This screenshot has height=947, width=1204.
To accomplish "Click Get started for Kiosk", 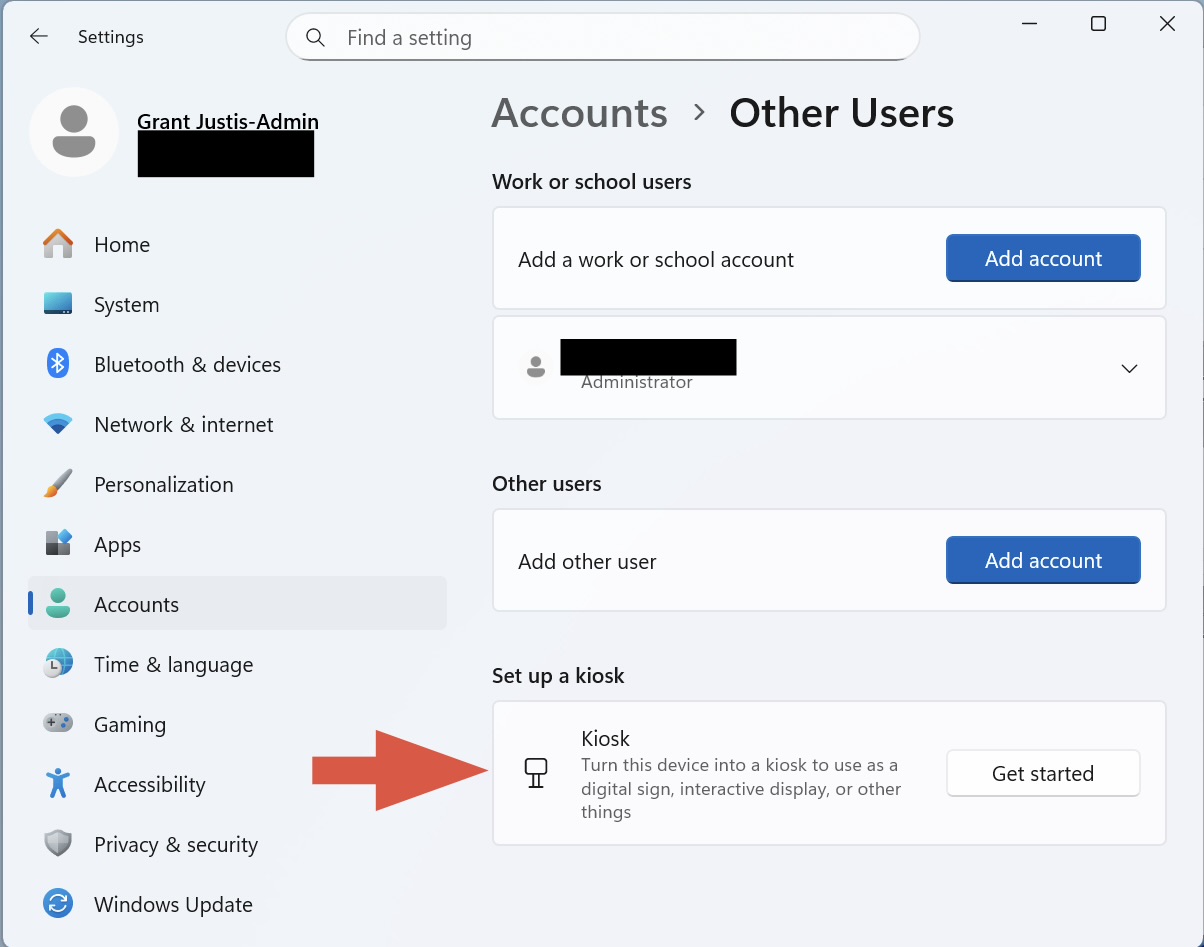I will [1043, 773].
